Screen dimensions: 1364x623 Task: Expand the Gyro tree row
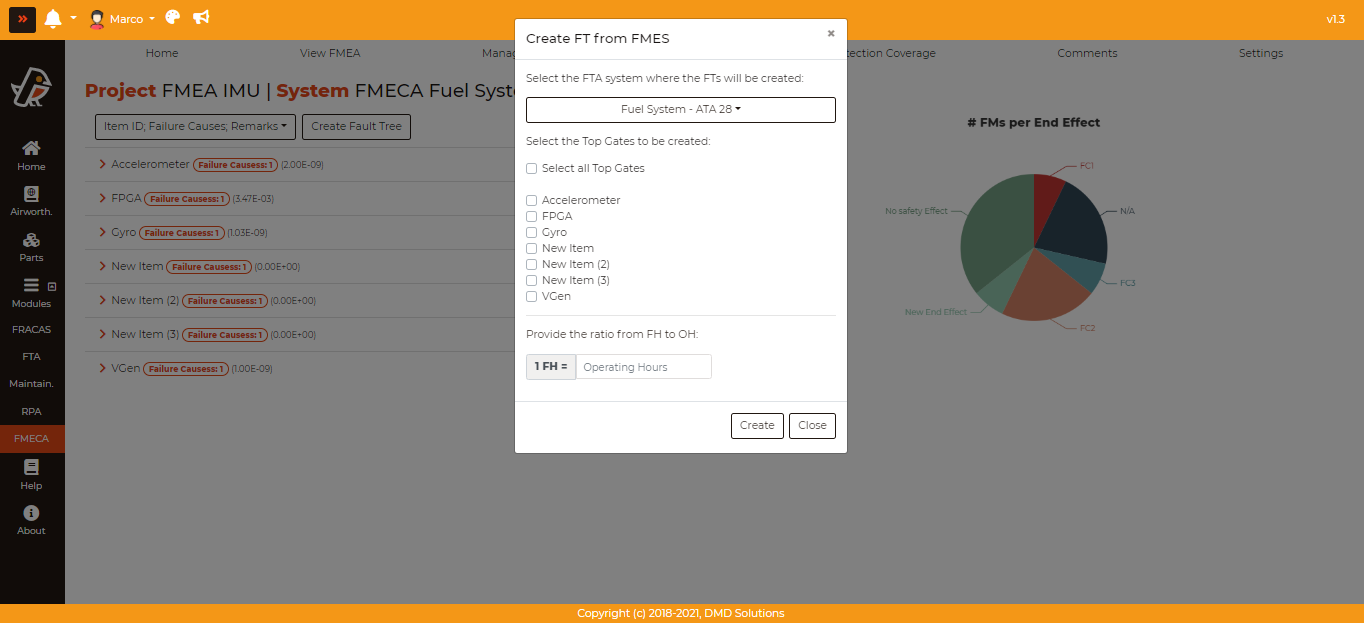(x=103, y=232)
